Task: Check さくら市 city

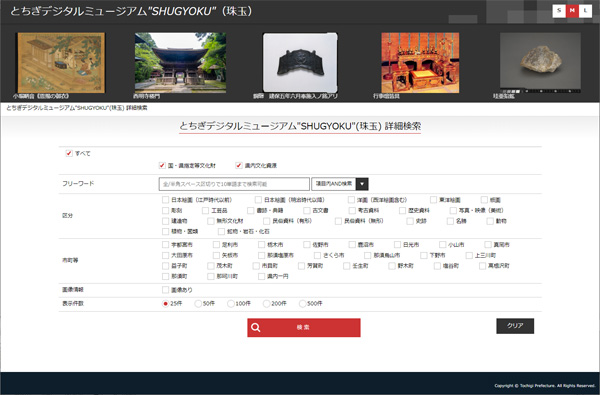Action: 317,255
